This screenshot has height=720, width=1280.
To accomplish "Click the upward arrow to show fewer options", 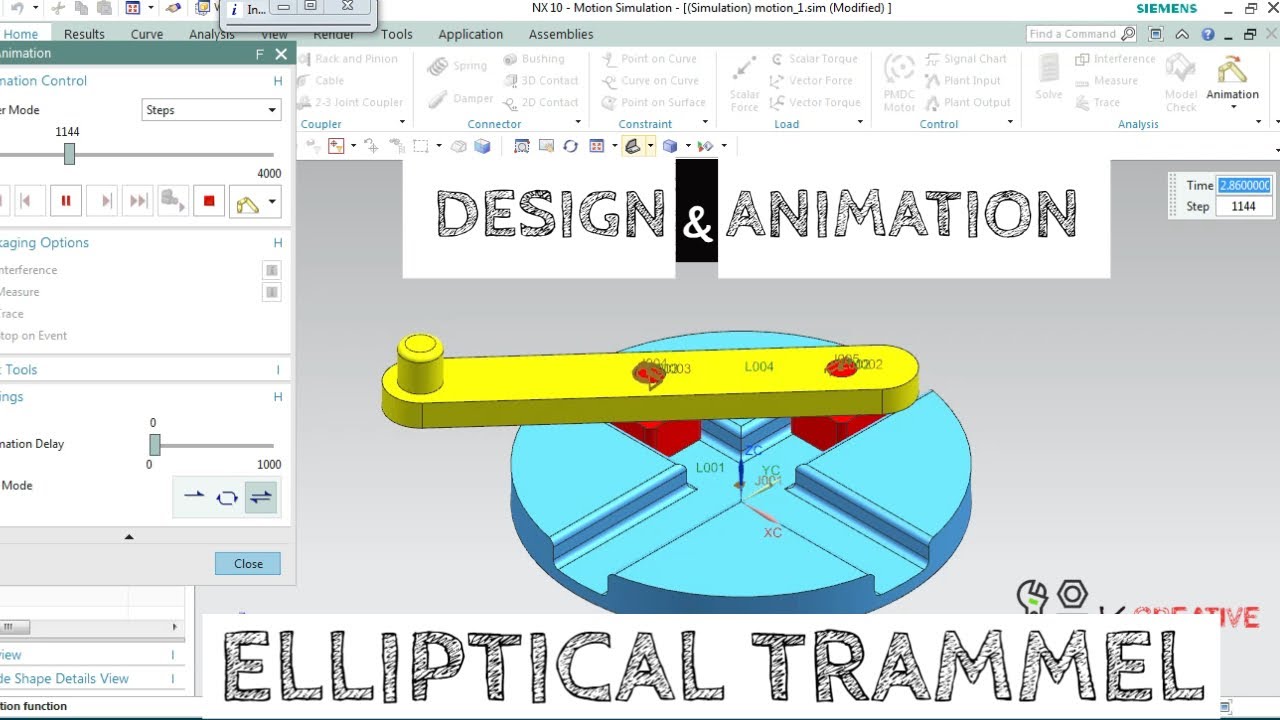I will pos(128,537).
